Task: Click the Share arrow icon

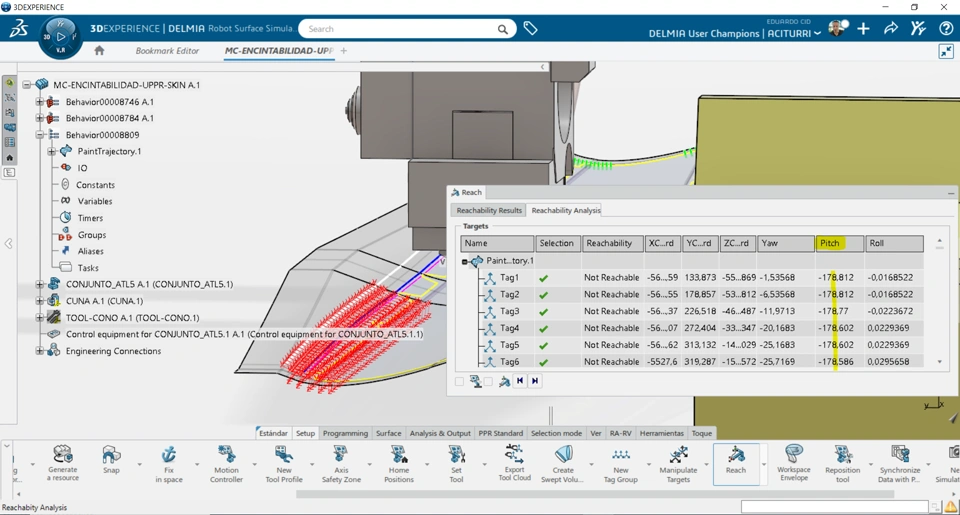Action: [x=891, y=28]
